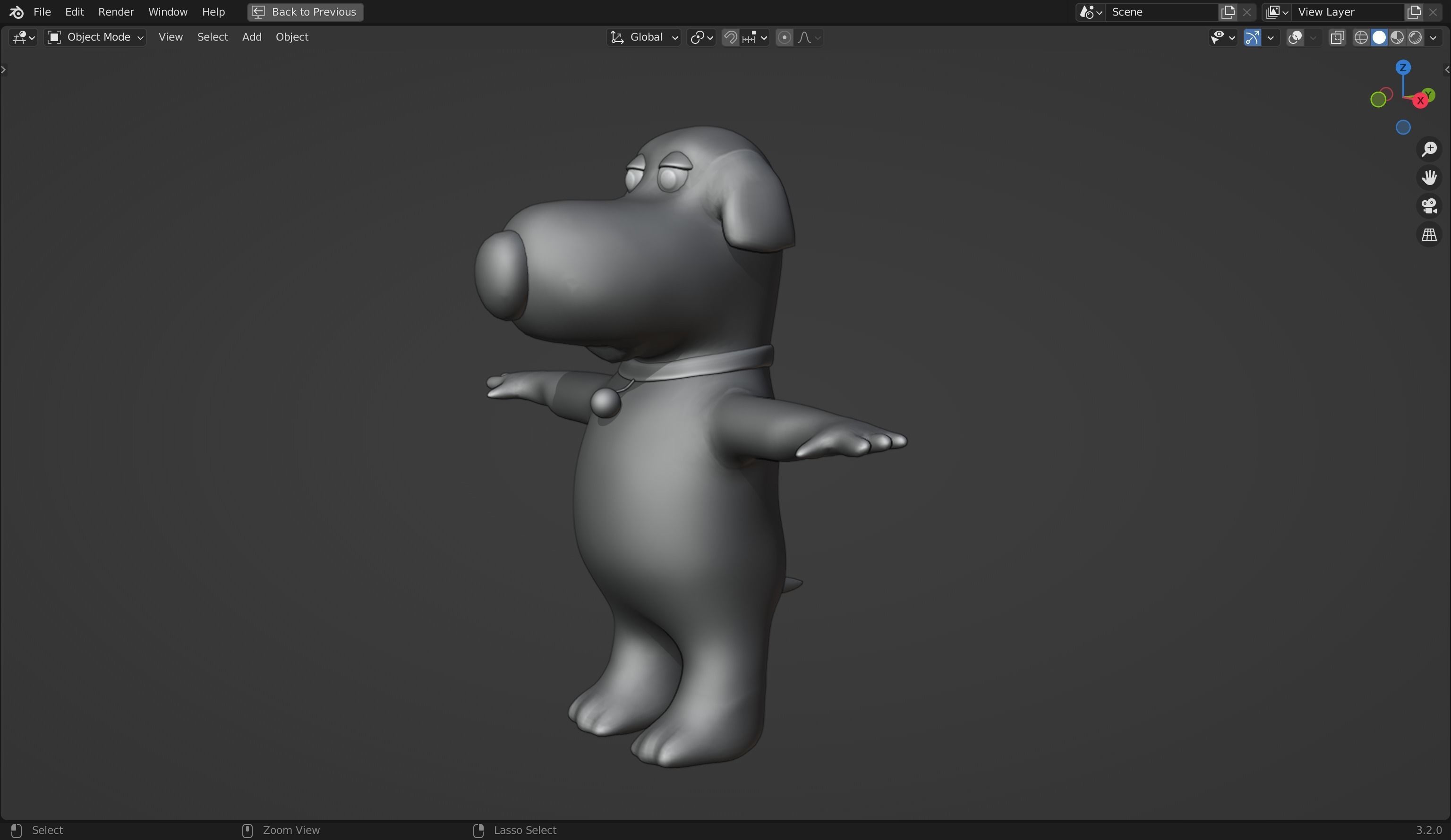Switch to rendered viewport shading

click(x=1415, y=37)
